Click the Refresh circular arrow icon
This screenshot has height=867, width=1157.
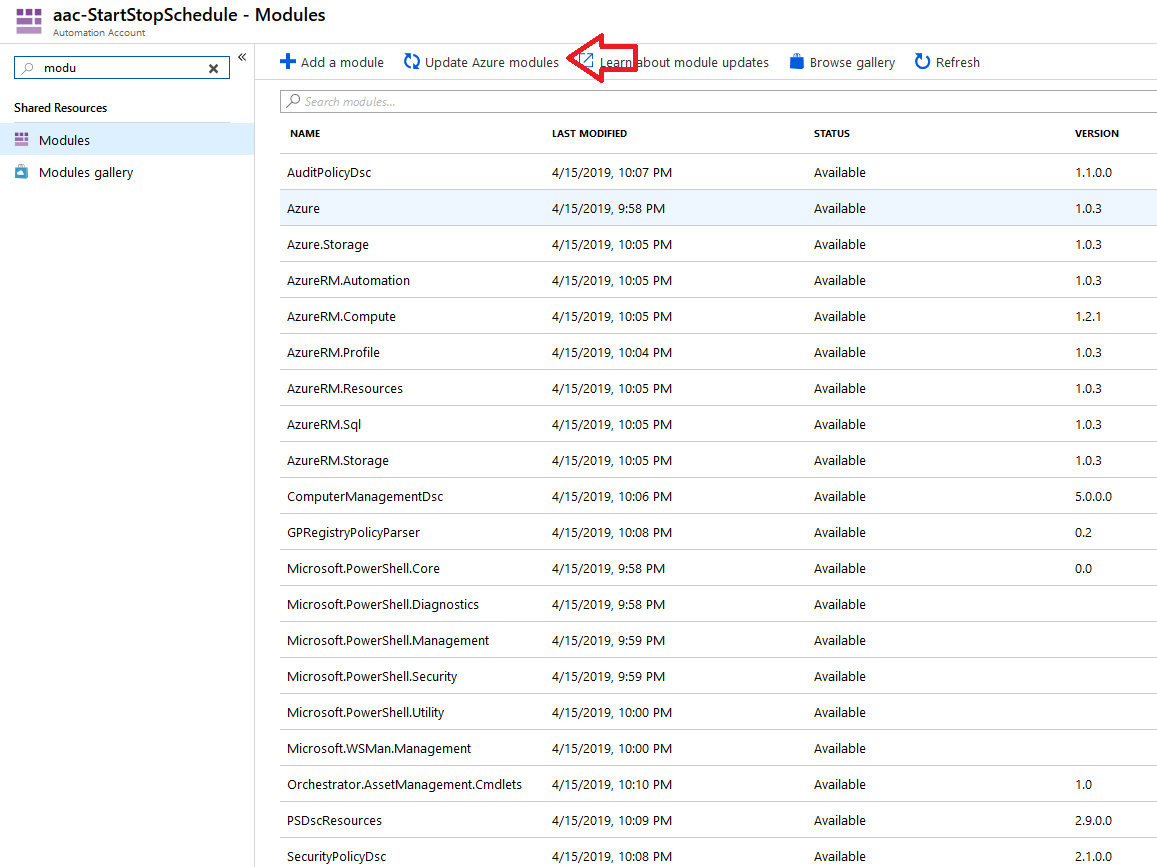(922, 62)
